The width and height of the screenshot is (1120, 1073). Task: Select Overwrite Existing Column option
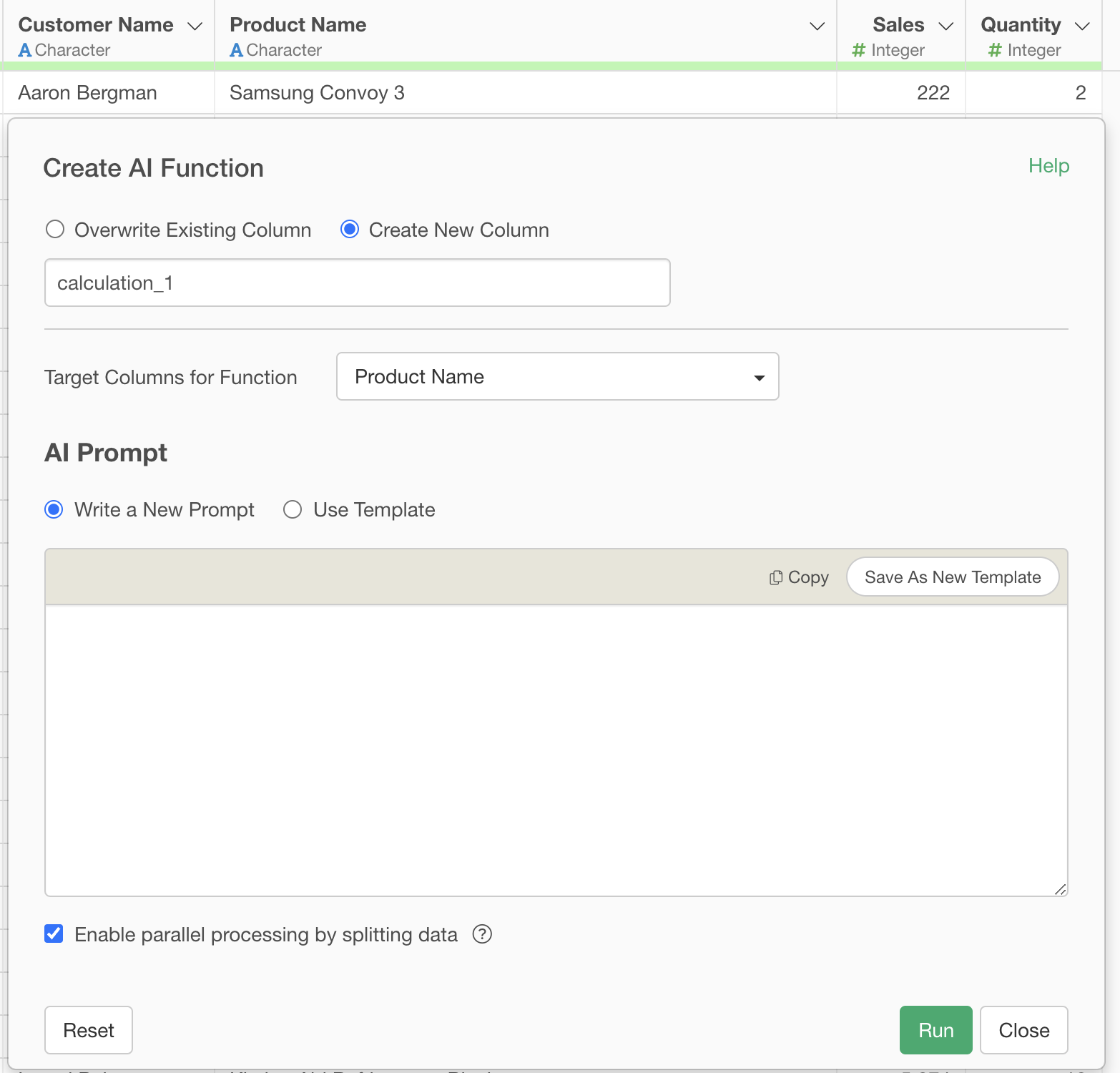[55, 230]
